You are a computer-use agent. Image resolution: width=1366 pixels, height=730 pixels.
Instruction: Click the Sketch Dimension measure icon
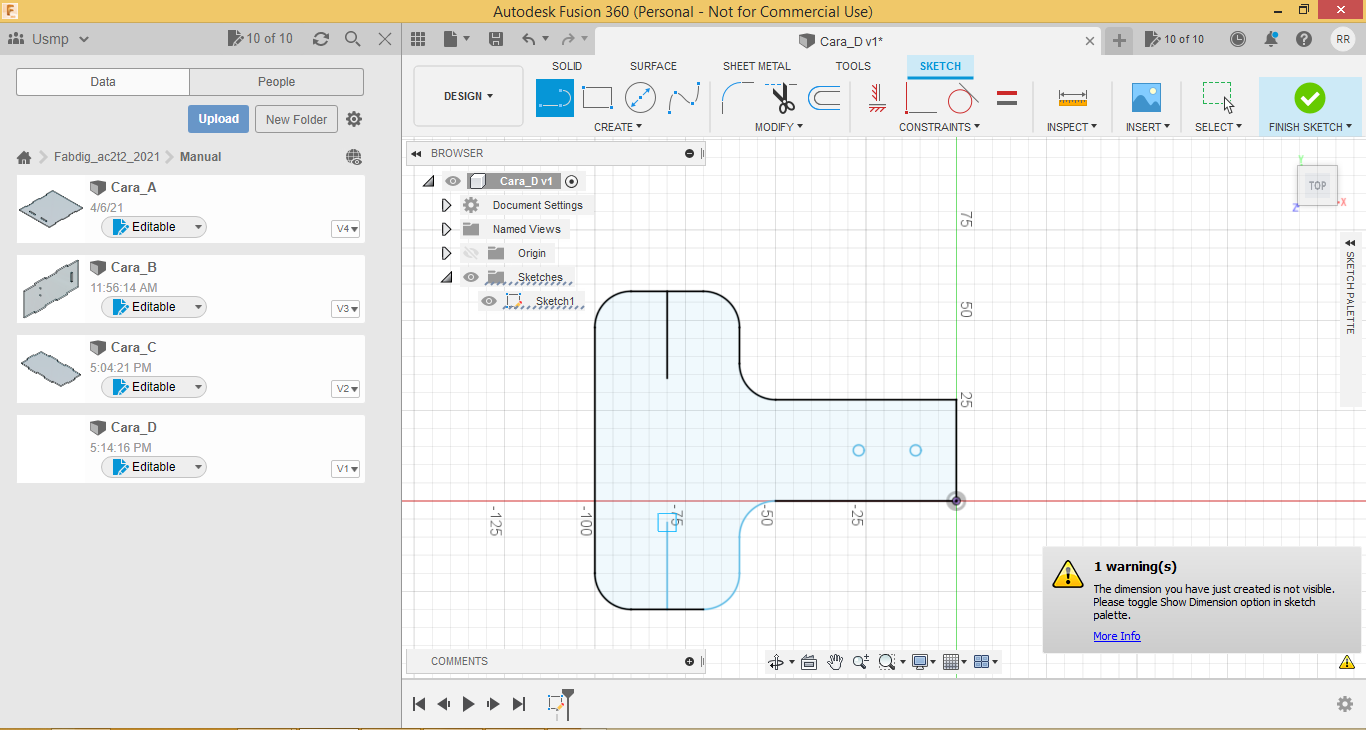(x=1072, y=98)
